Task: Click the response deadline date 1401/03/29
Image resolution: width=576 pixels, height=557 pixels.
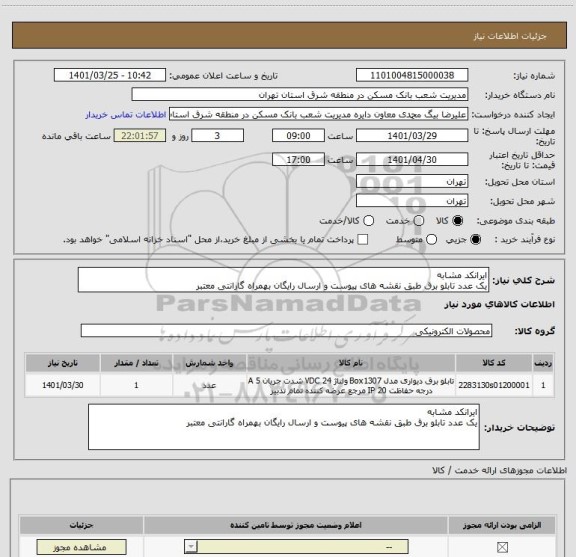Action: (x=412, y=136)
